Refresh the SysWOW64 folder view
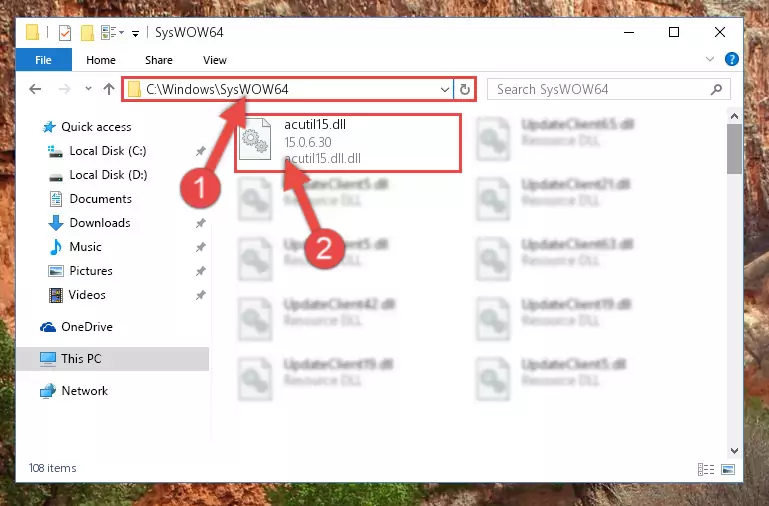 (x=464, y=89)
